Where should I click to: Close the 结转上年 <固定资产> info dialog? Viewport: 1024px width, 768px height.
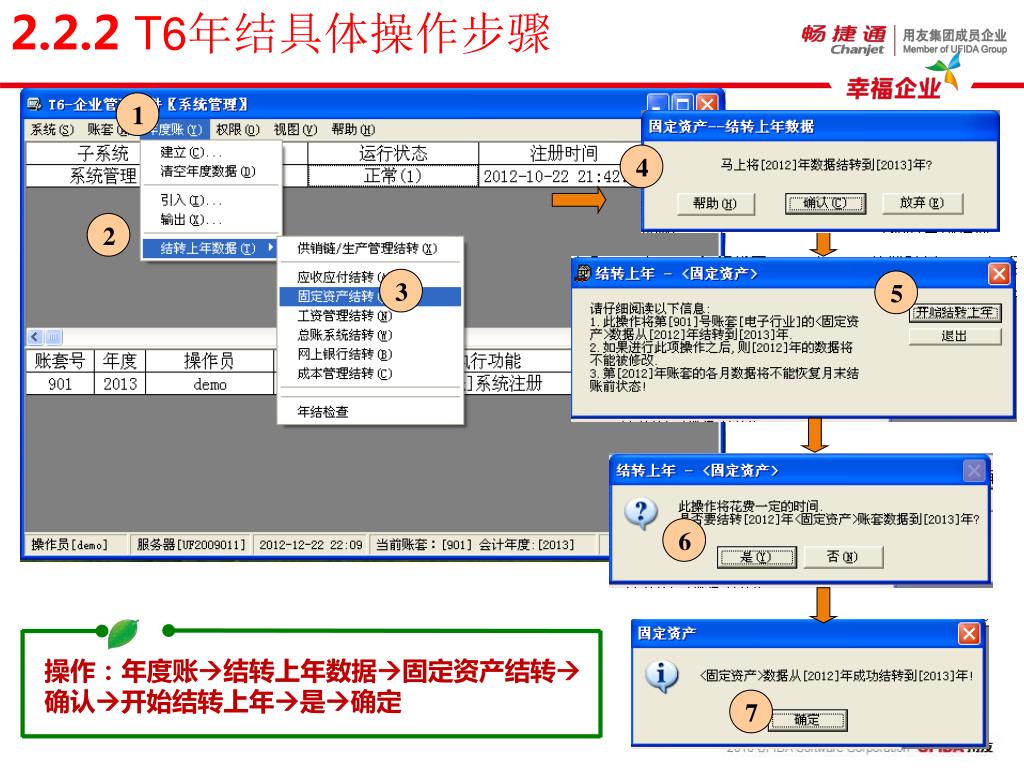999,274
